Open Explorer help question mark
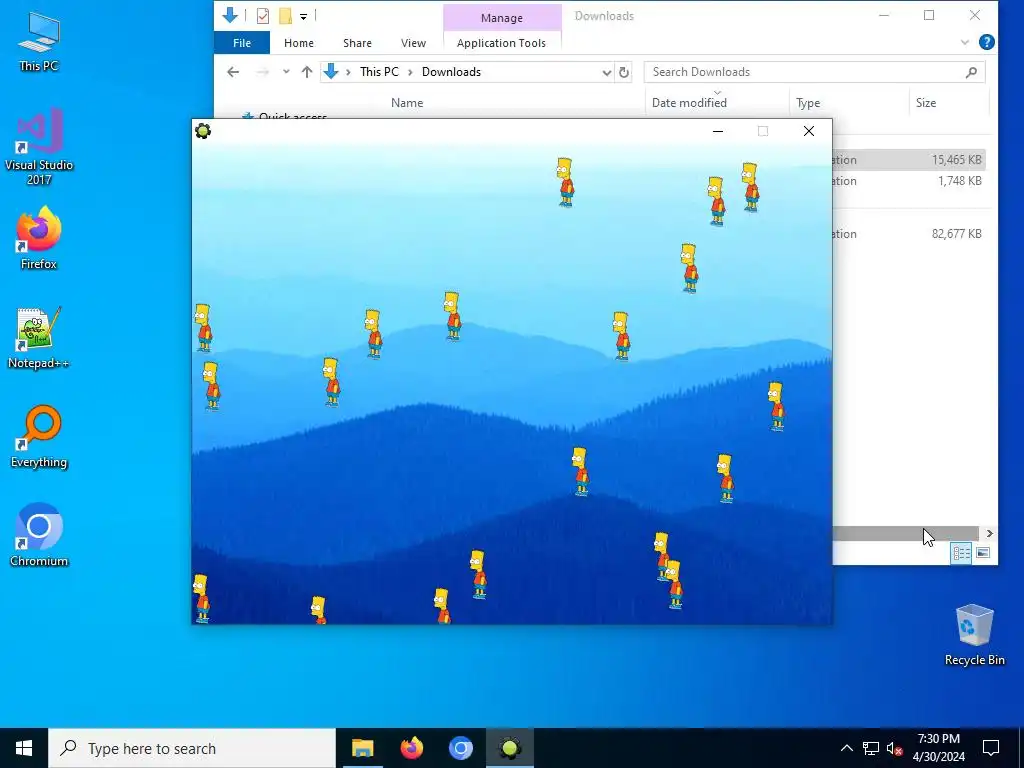The image size is (1024, 768). pyautogui.click(x=987, y=43)
